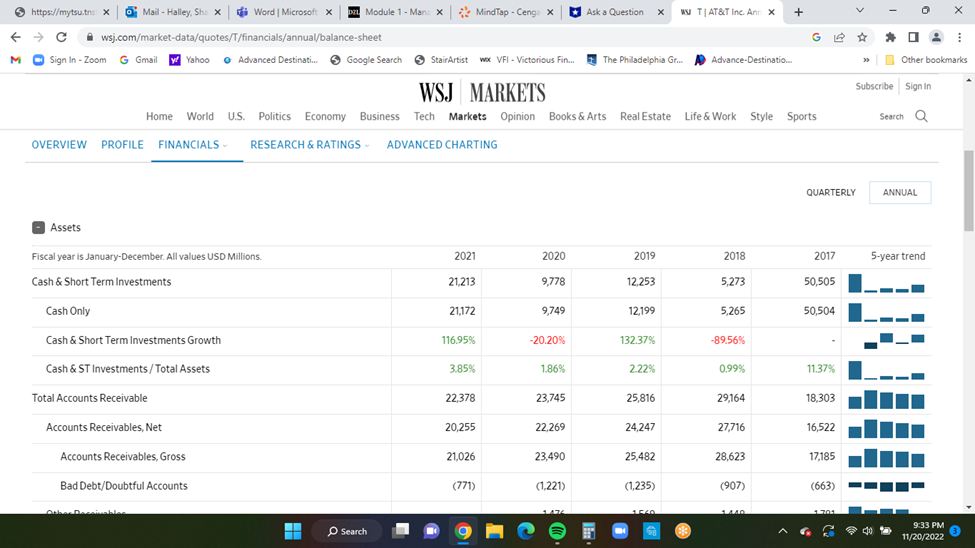Open the Google icon in address bar
Screen dimensions: 975x548
(816, 37)
